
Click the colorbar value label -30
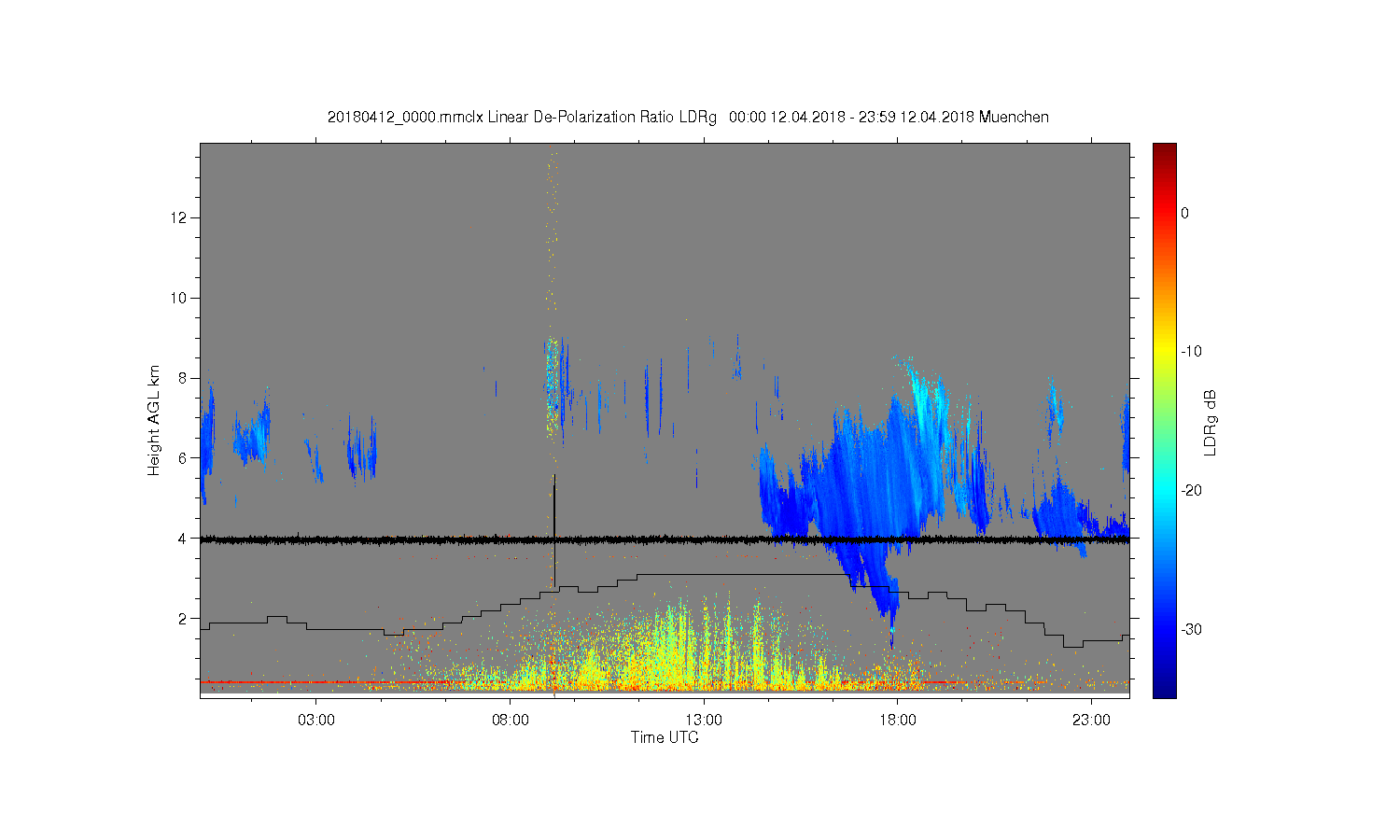point(1191,630)
